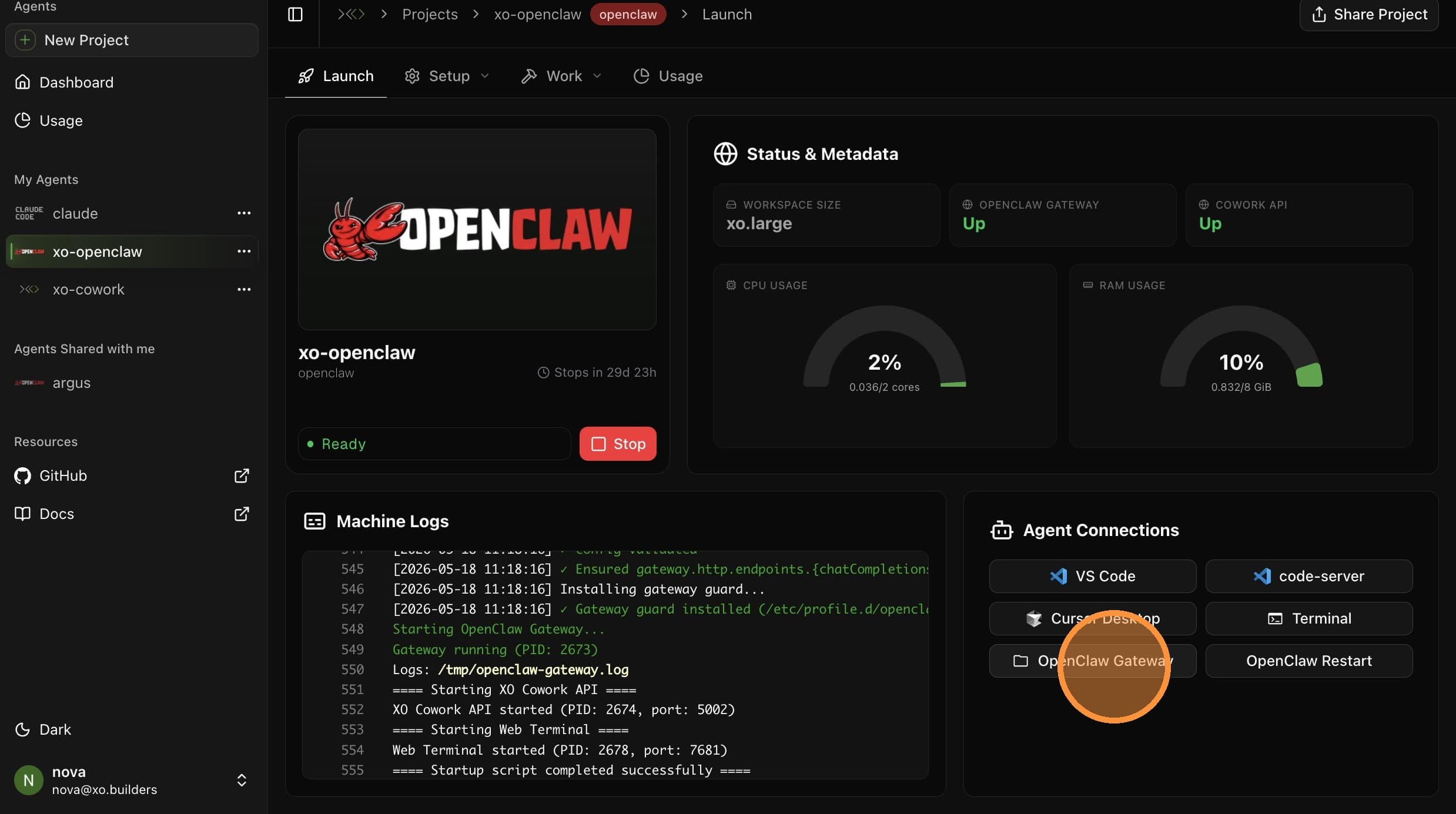Click the 0.832/8 GiB value

[1241, 387]
